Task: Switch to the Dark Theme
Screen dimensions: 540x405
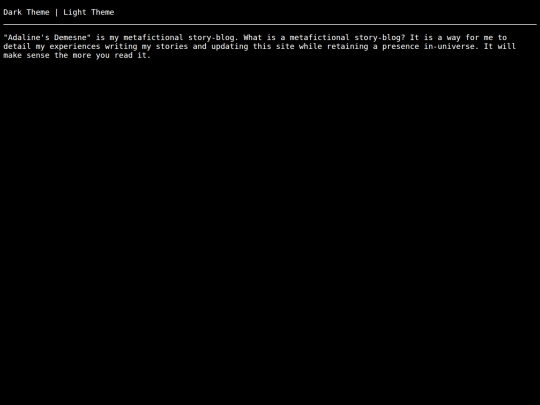Action: 27,12
